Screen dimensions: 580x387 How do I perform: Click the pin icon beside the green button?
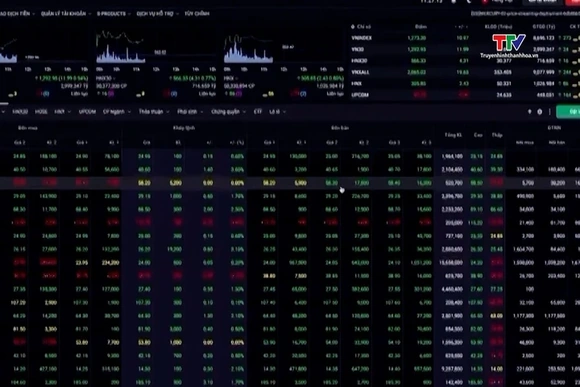tap(529, 112)
